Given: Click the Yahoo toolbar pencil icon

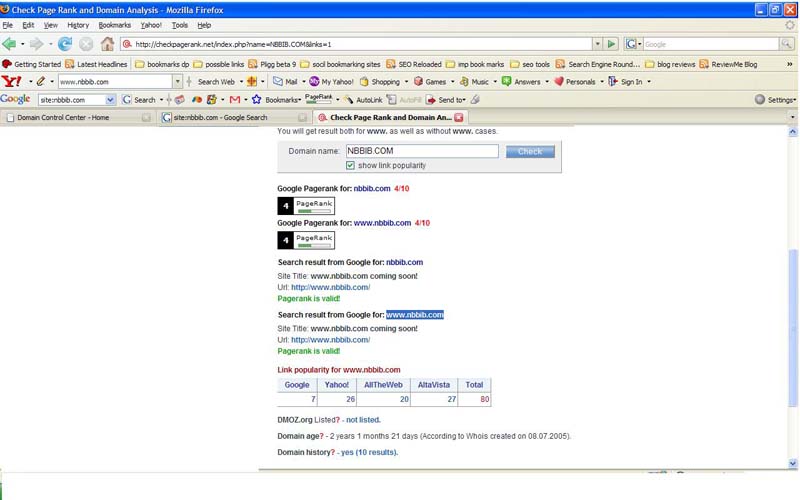Looking at the screenshot, I should [x=40, y=82].
